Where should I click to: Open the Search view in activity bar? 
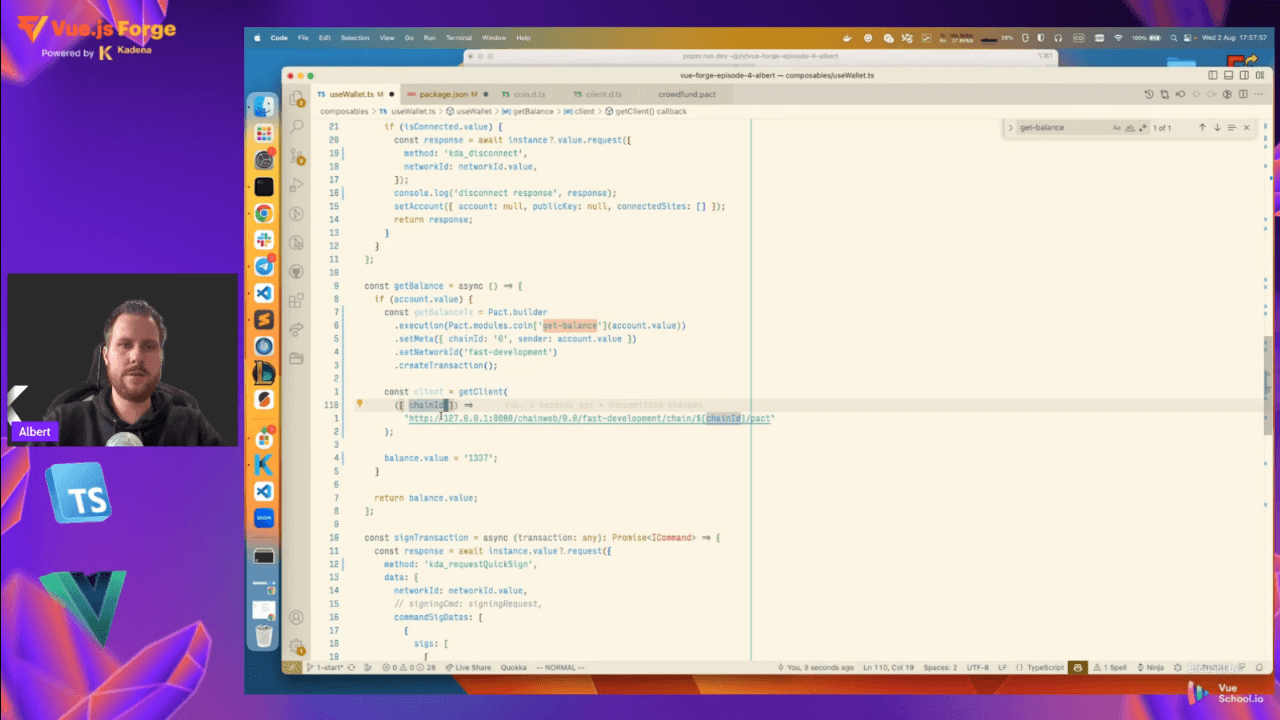pyautogui.click(x=296, y=127)
